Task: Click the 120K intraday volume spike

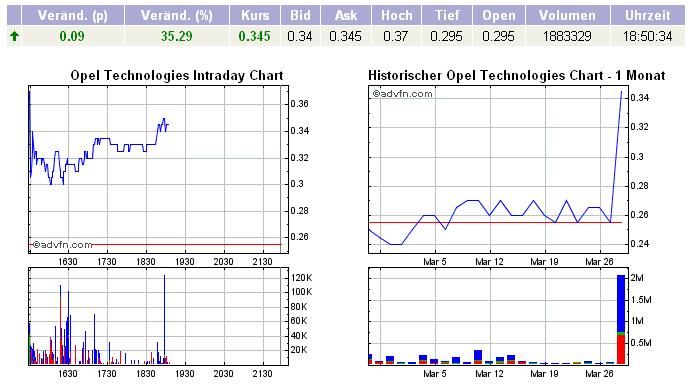Action: [x=165, y=319]
